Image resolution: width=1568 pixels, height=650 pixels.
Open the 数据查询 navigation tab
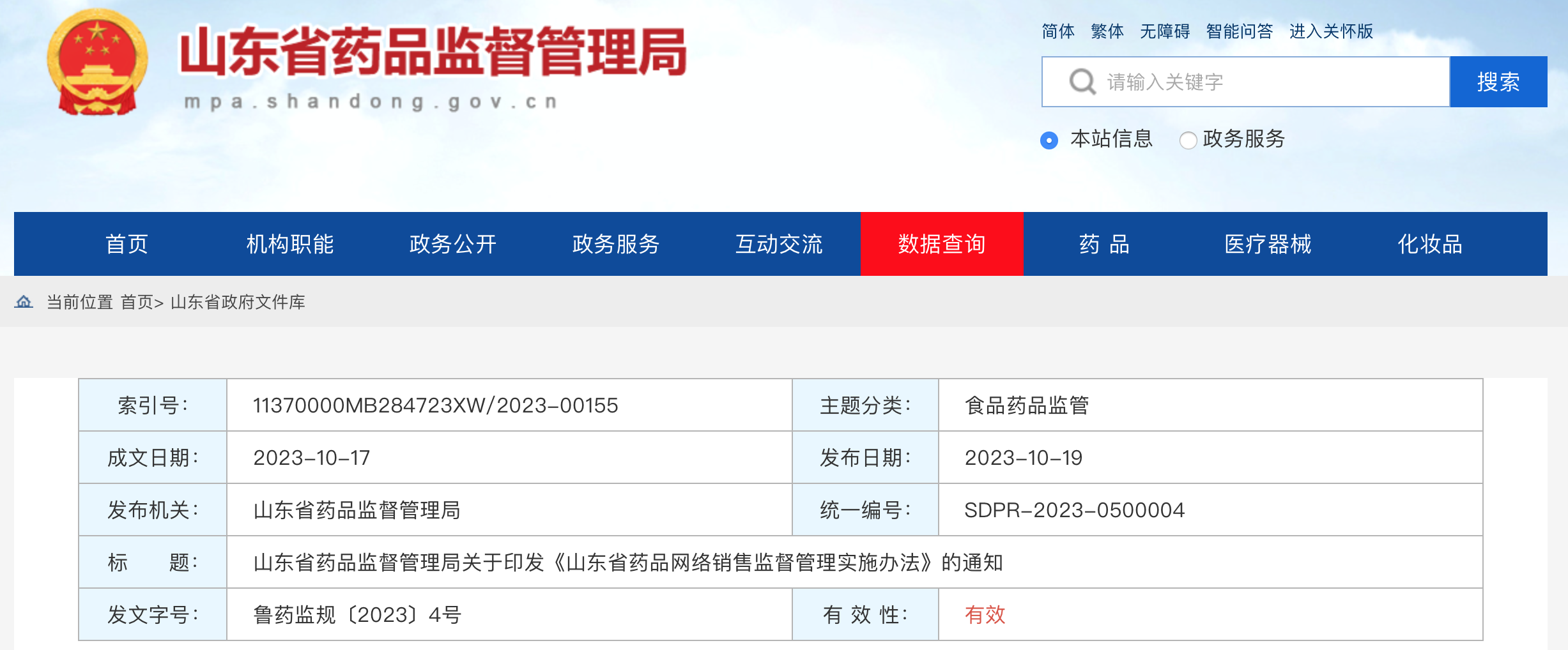942,244
